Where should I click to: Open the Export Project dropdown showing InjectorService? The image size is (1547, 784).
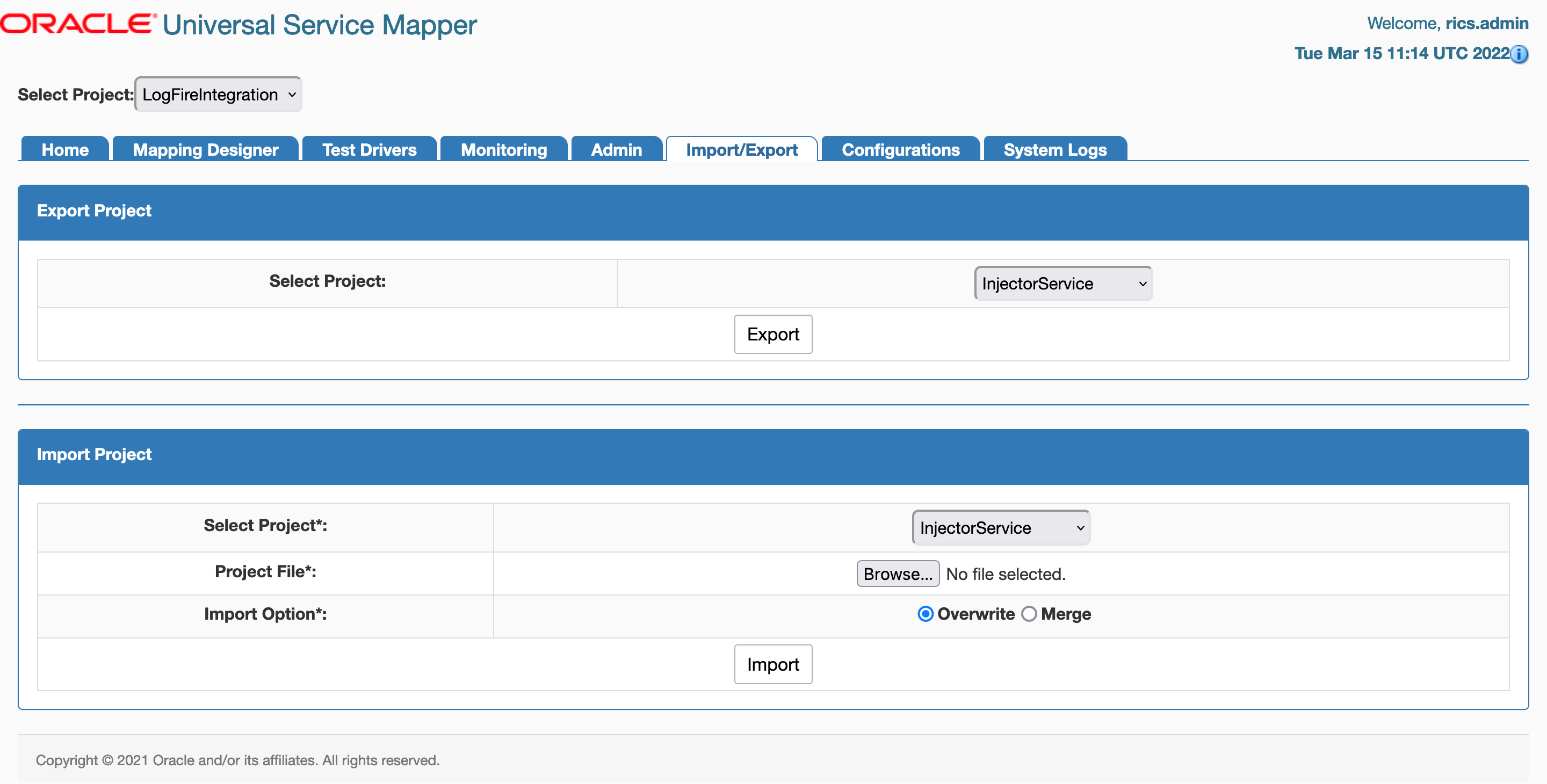point(1062,284)
